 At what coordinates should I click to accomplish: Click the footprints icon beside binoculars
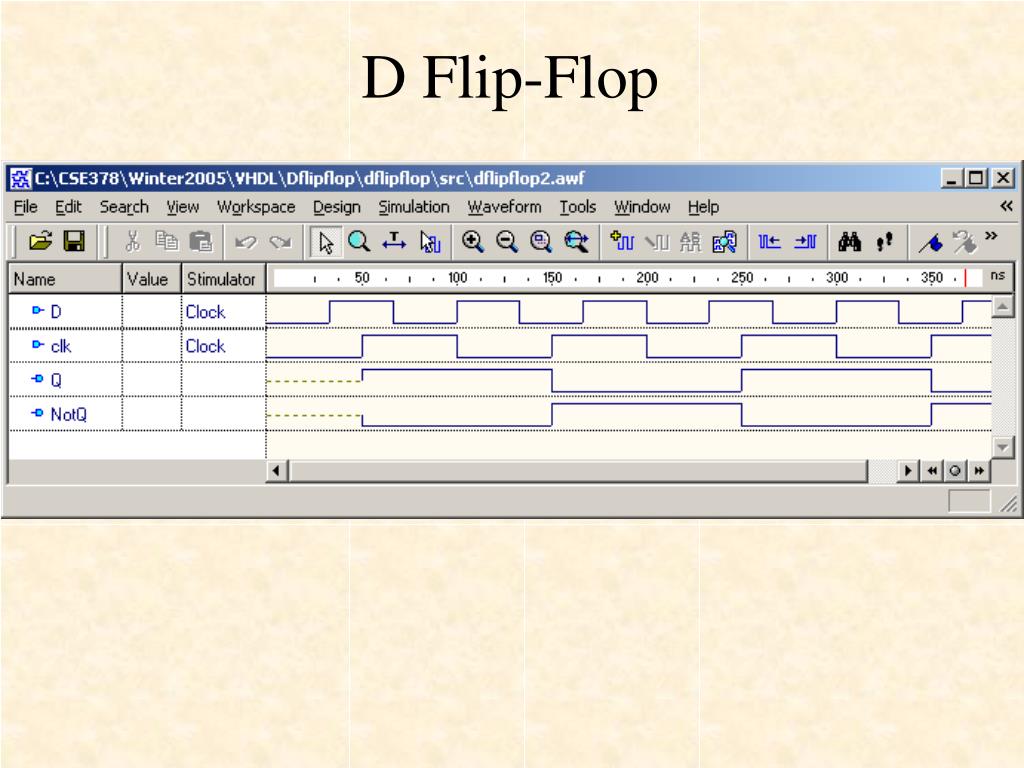884,242
